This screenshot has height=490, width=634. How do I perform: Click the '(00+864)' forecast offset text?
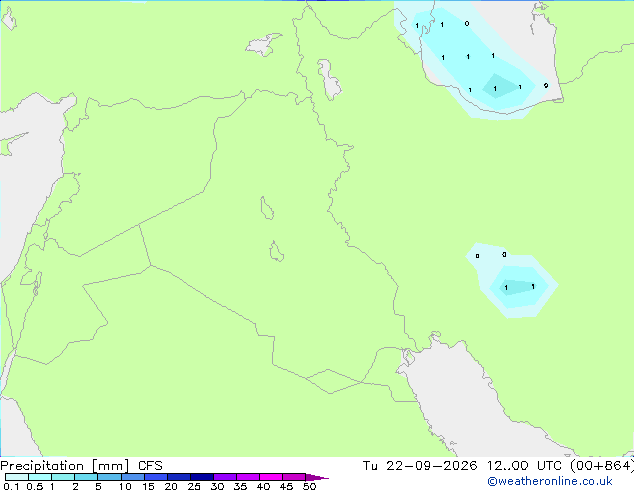[x=602, y=466]
